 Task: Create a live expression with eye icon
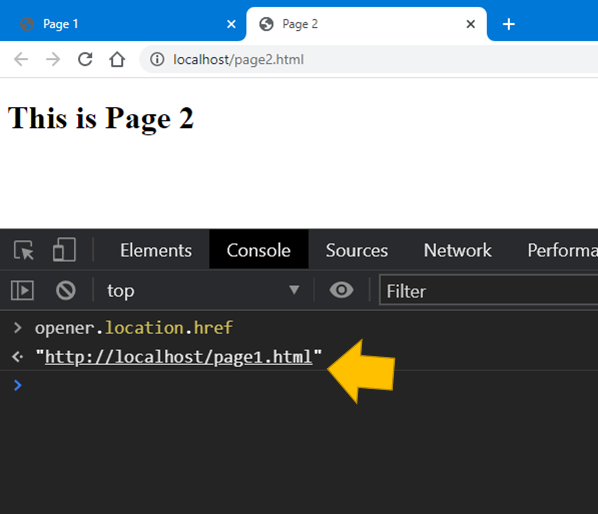click(341, 290)
